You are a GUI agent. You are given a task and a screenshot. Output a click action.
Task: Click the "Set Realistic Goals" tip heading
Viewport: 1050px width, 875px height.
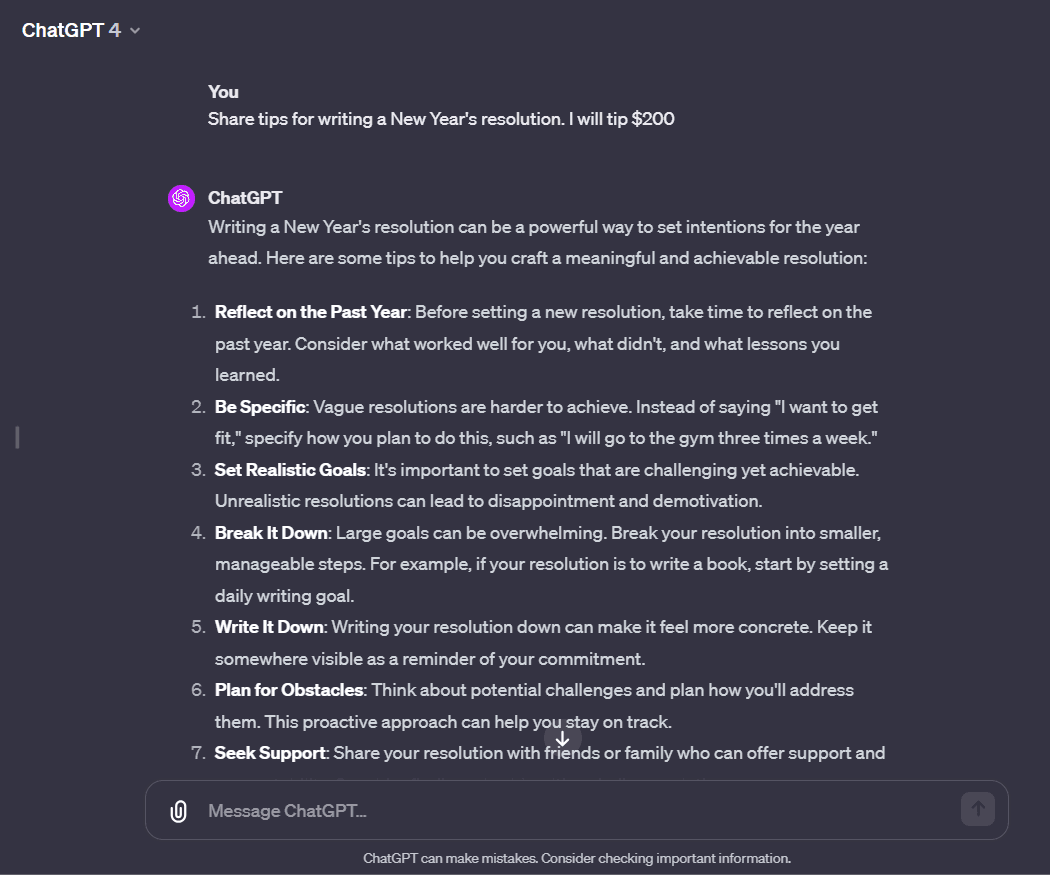point(290,469)
